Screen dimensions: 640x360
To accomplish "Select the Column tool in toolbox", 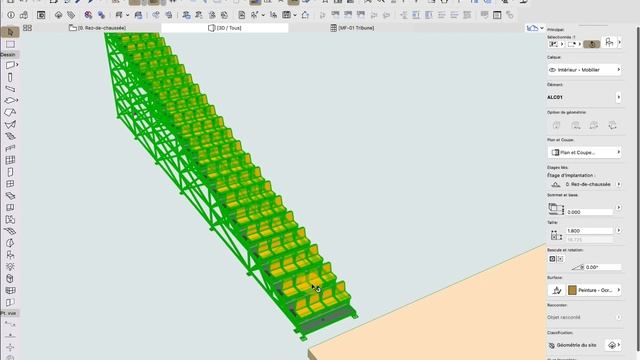I will click(x=10, y=77).
